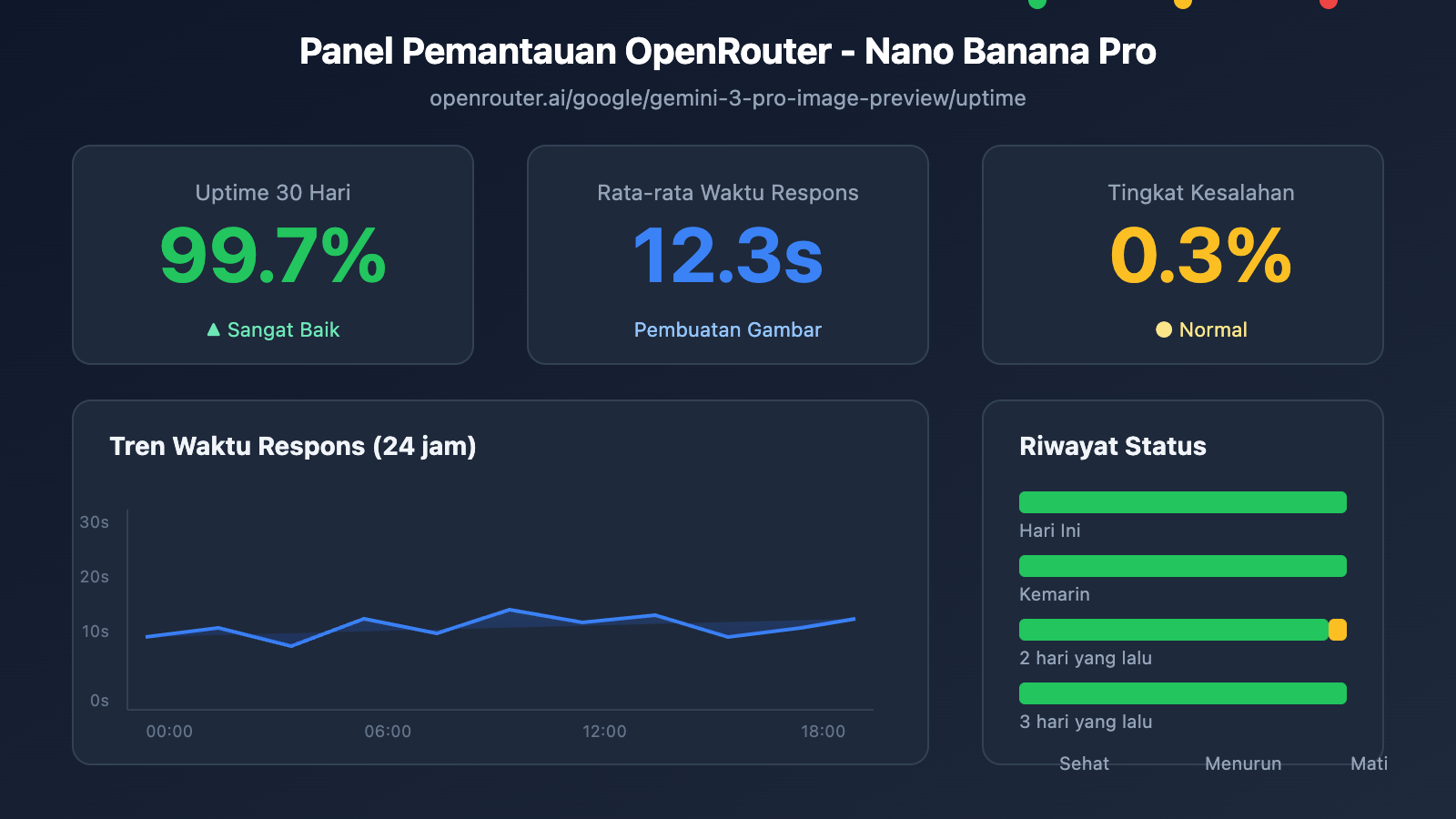1456x819 pixels.
Task: Open the openrouter.ai uptime URL link
Action: (x=727, y=98)
